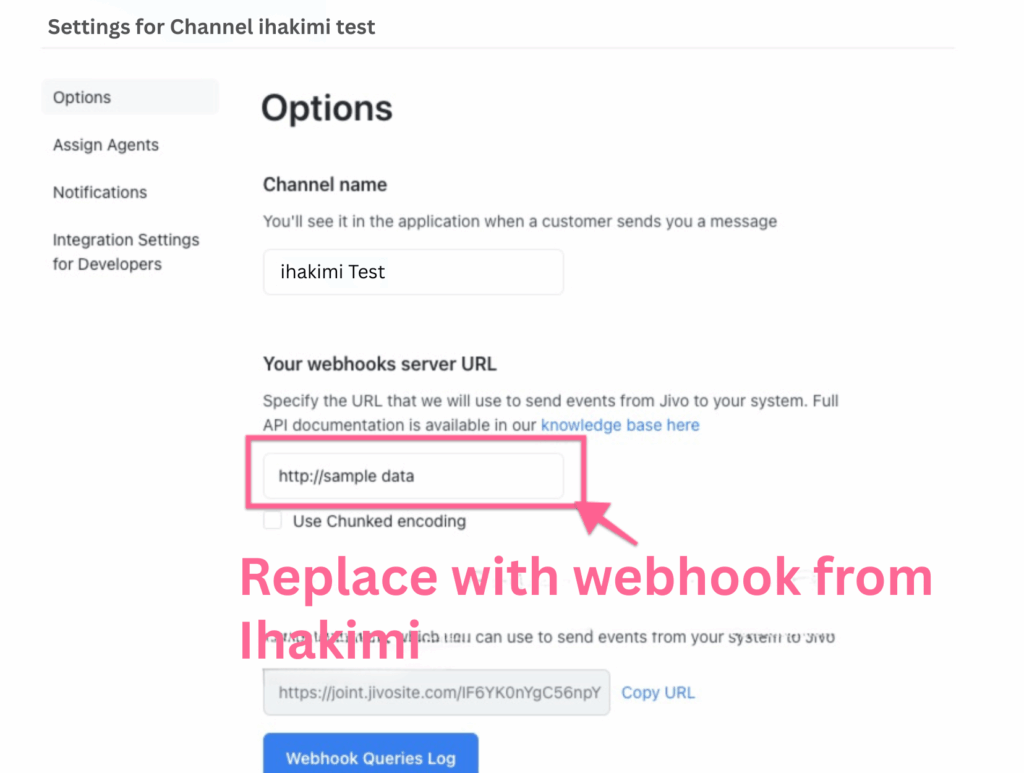Click the Channel name input field
The image size is (1024, 773).
coord(413,272)
